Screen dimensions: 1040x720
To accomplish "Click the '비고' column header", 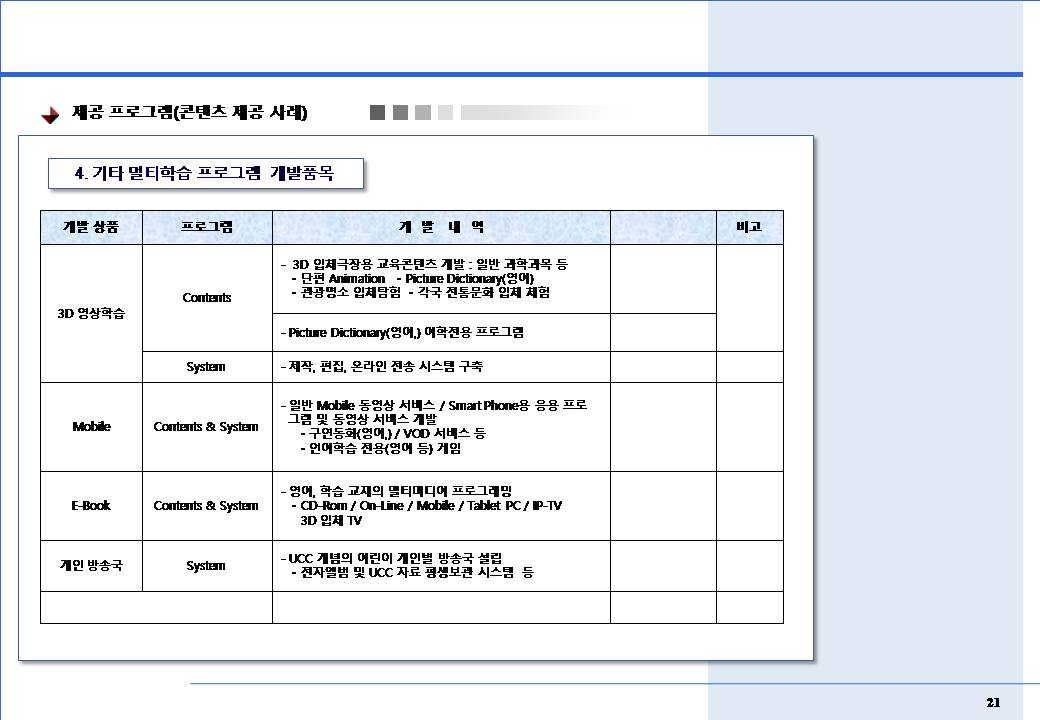I will pos(749,228).
